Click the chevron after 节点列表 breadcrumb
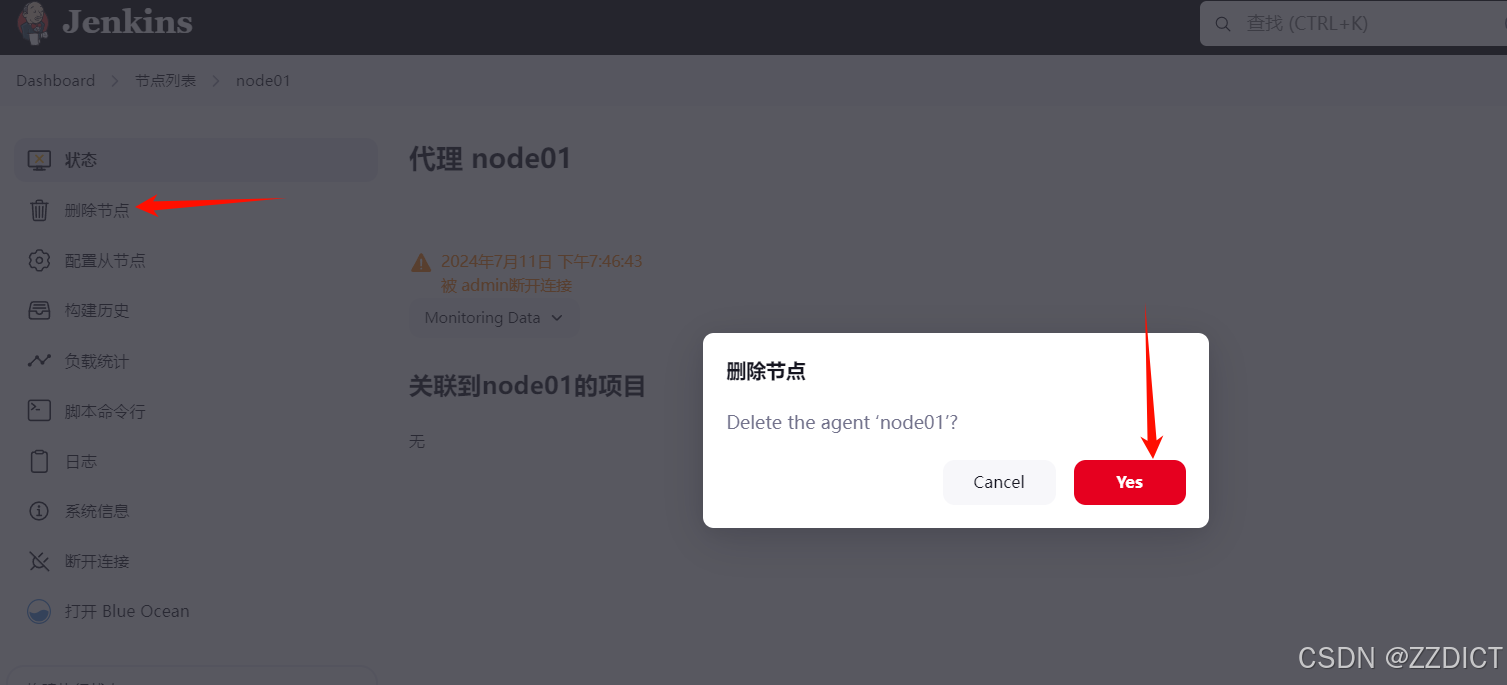Screen dimensions: 1507x685 (x=216, y=81)
